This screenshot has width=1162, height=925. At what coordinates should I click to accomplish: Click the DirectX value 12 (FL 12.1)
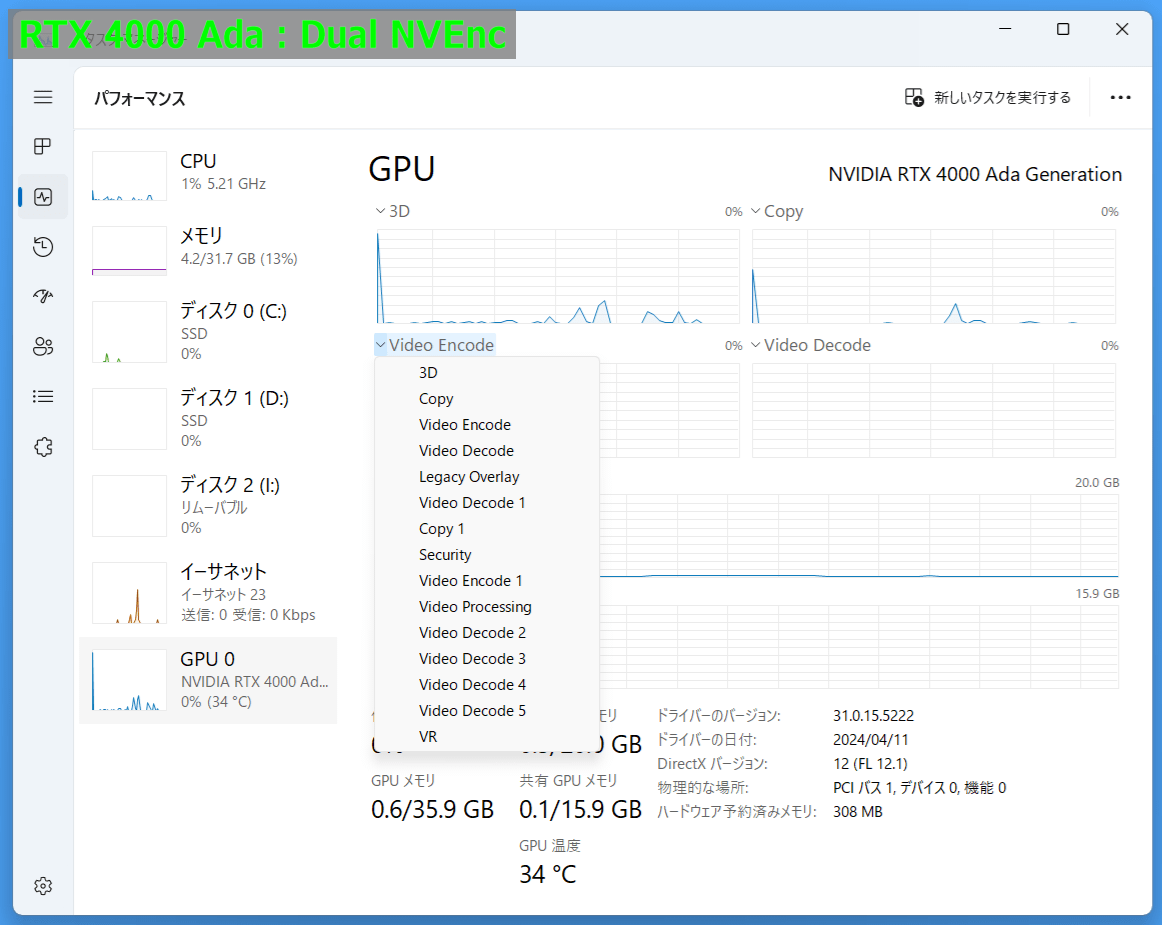tap(869, 763)
